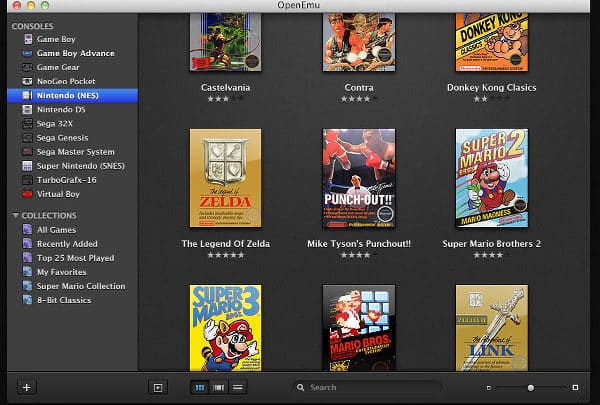The image size is (600, 405).
Task: Select Super Mario Brothers 2 cover
Action: [492, 178]
